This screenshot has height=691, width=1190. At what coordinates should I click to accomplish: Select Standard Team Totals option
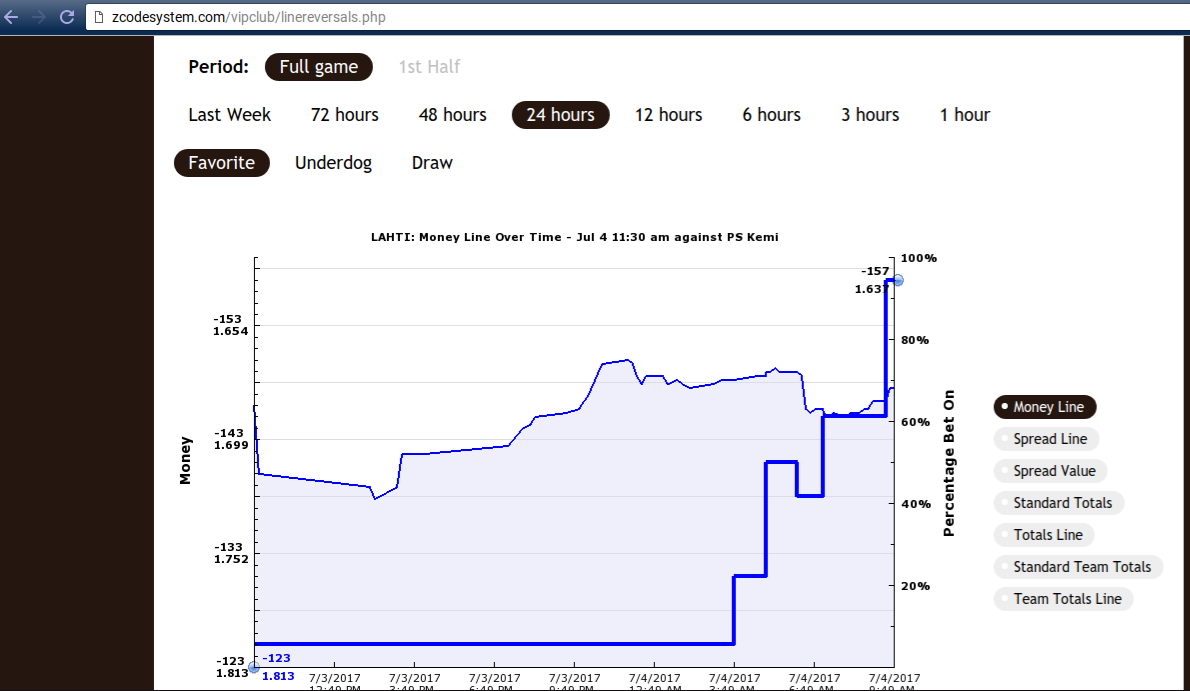coord(1078,566)
